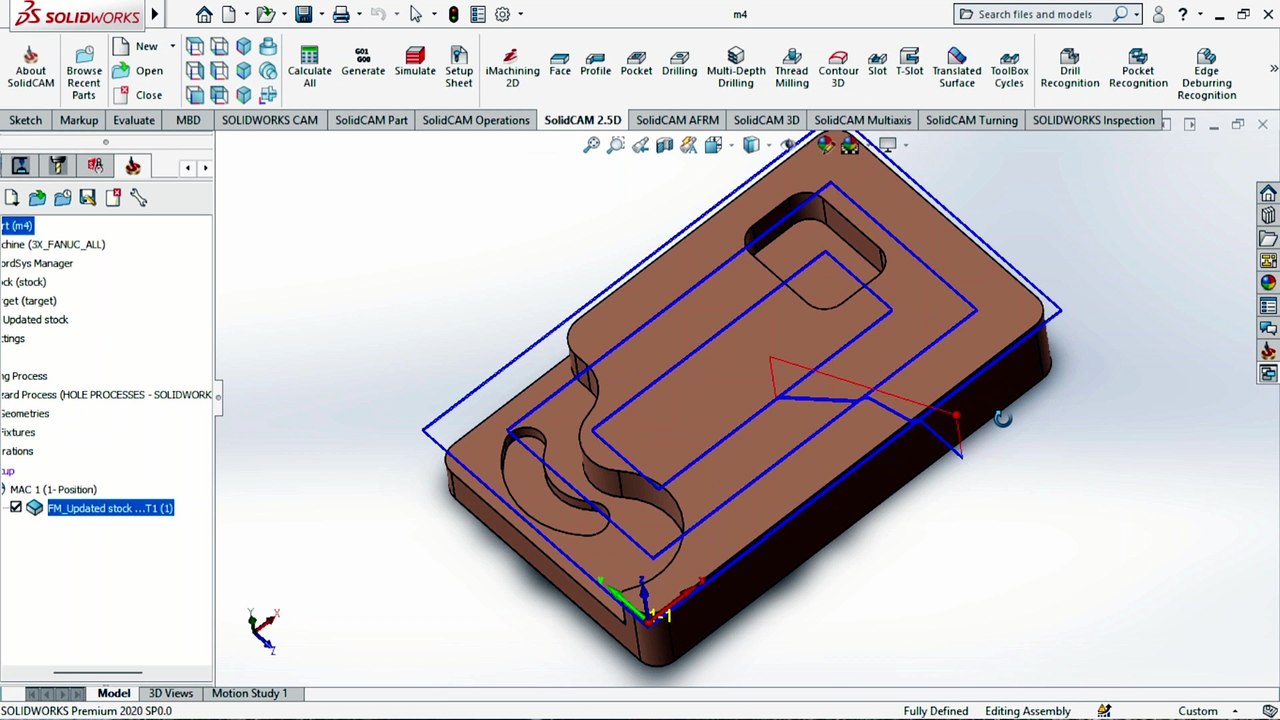This screenshot has height=720, width=1280.
Task: Select the Face milling operation
Action: tap(560, 62)
